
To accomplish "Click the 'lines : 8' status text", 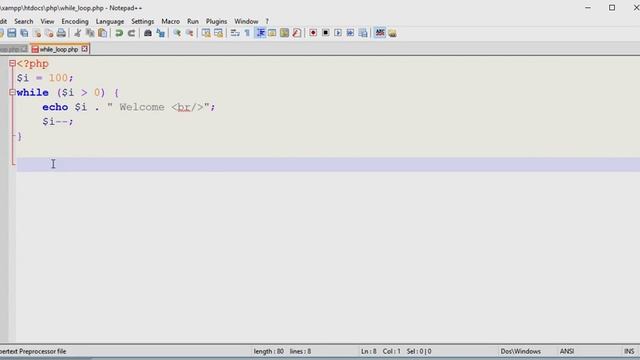I will click(300, 351).
